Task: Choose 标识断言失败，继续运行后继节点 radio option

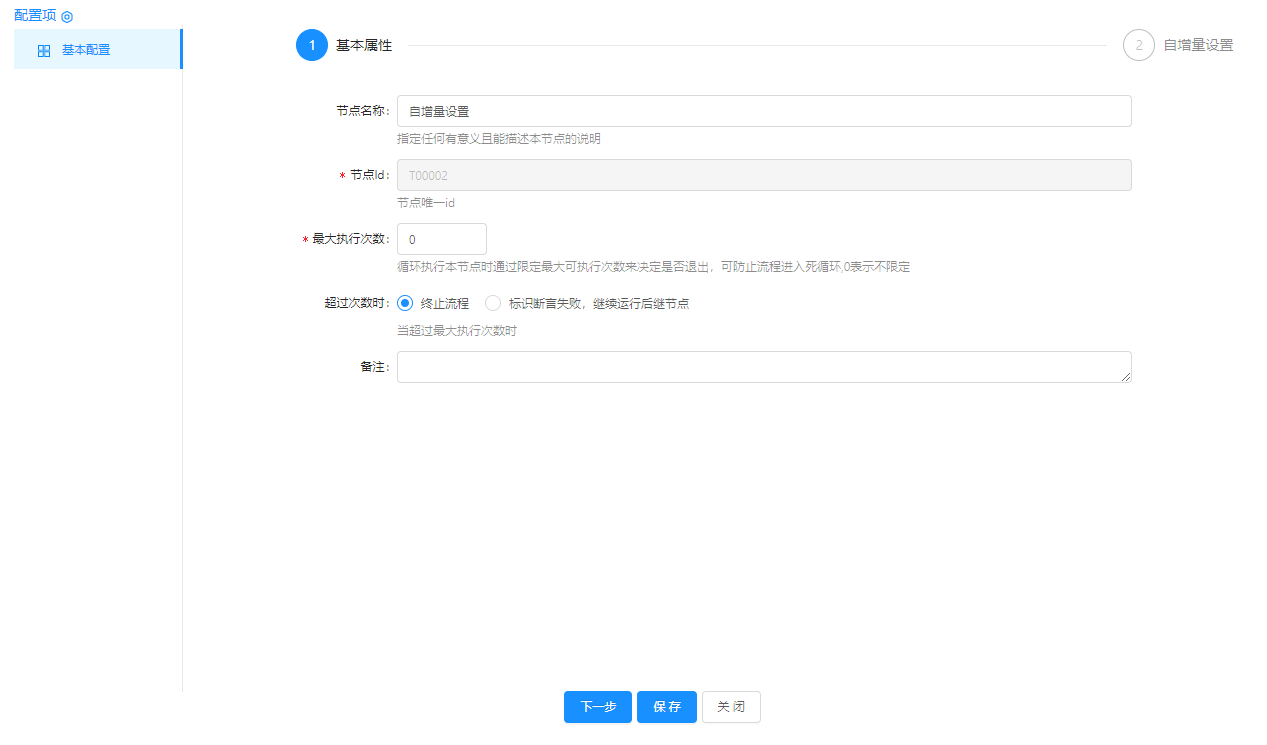Action: tap(493, 303)
